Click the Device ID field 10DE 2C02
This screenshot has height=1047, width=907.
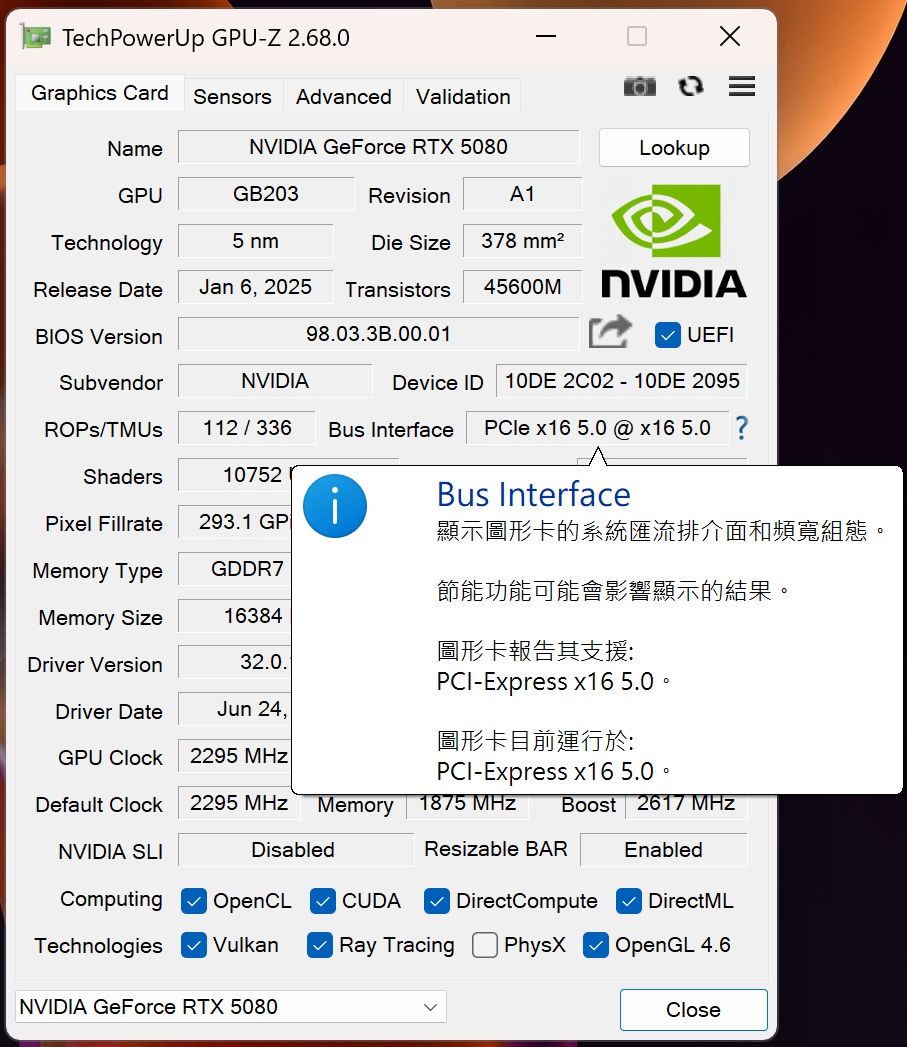coord(621,381)
